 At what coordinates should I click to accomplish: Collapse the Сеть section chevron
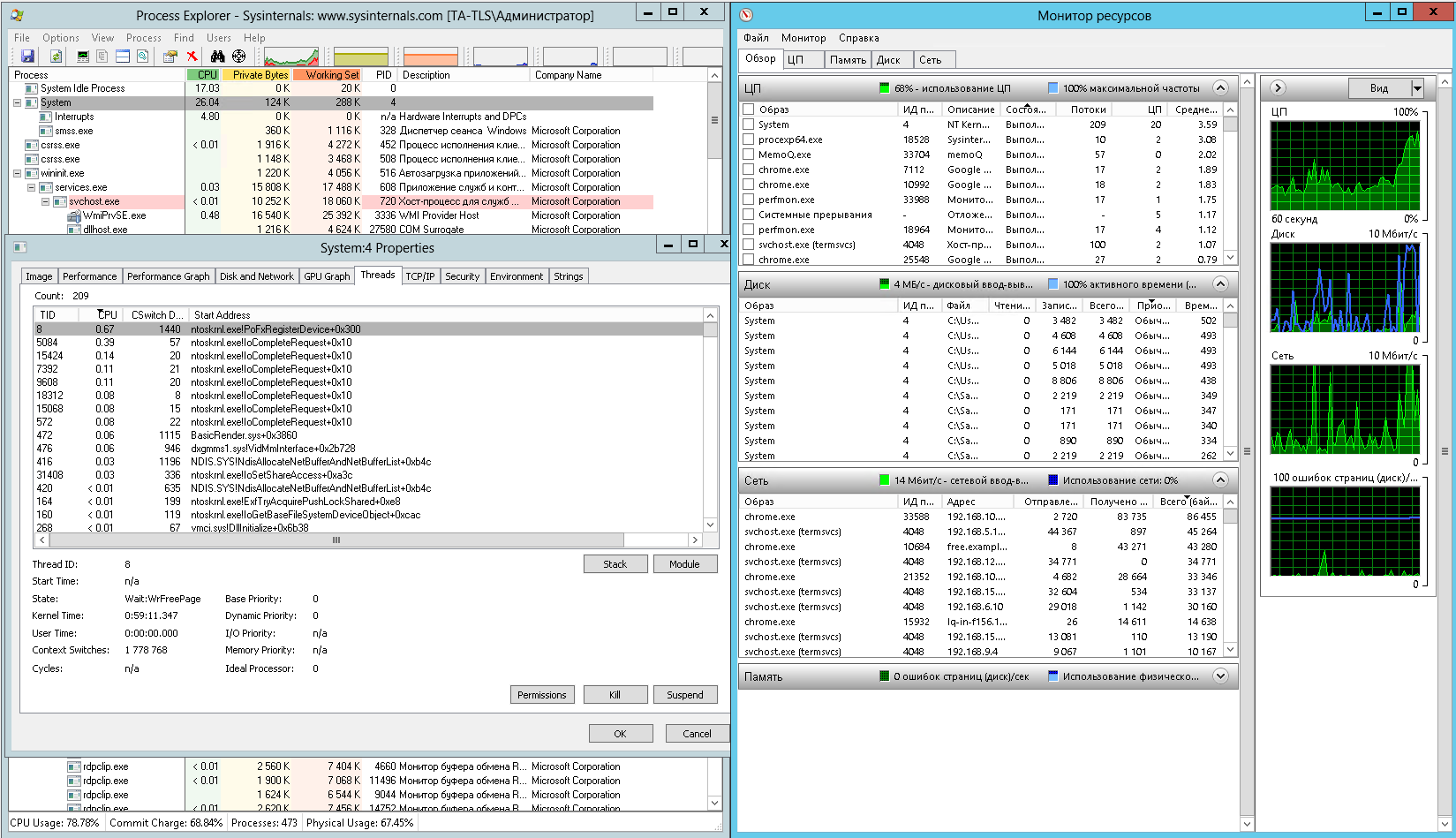[x=1220, y=479]
